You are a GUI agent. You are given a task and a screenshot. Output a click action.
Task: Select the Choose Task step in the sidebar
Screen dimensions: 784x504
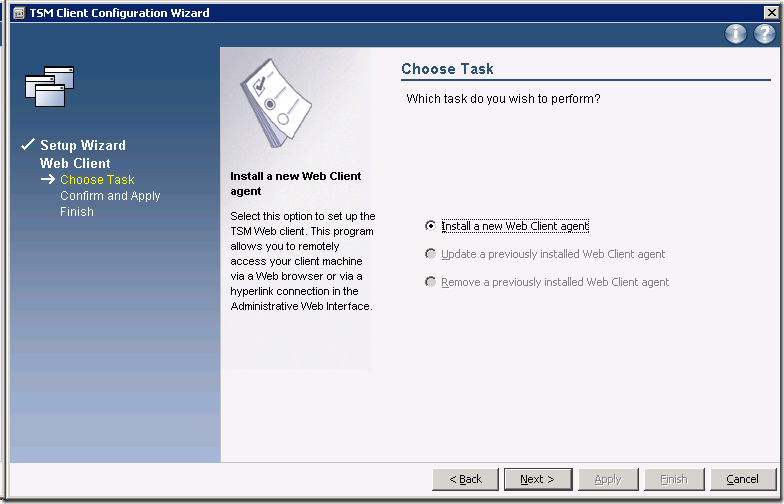coord(97,180)
